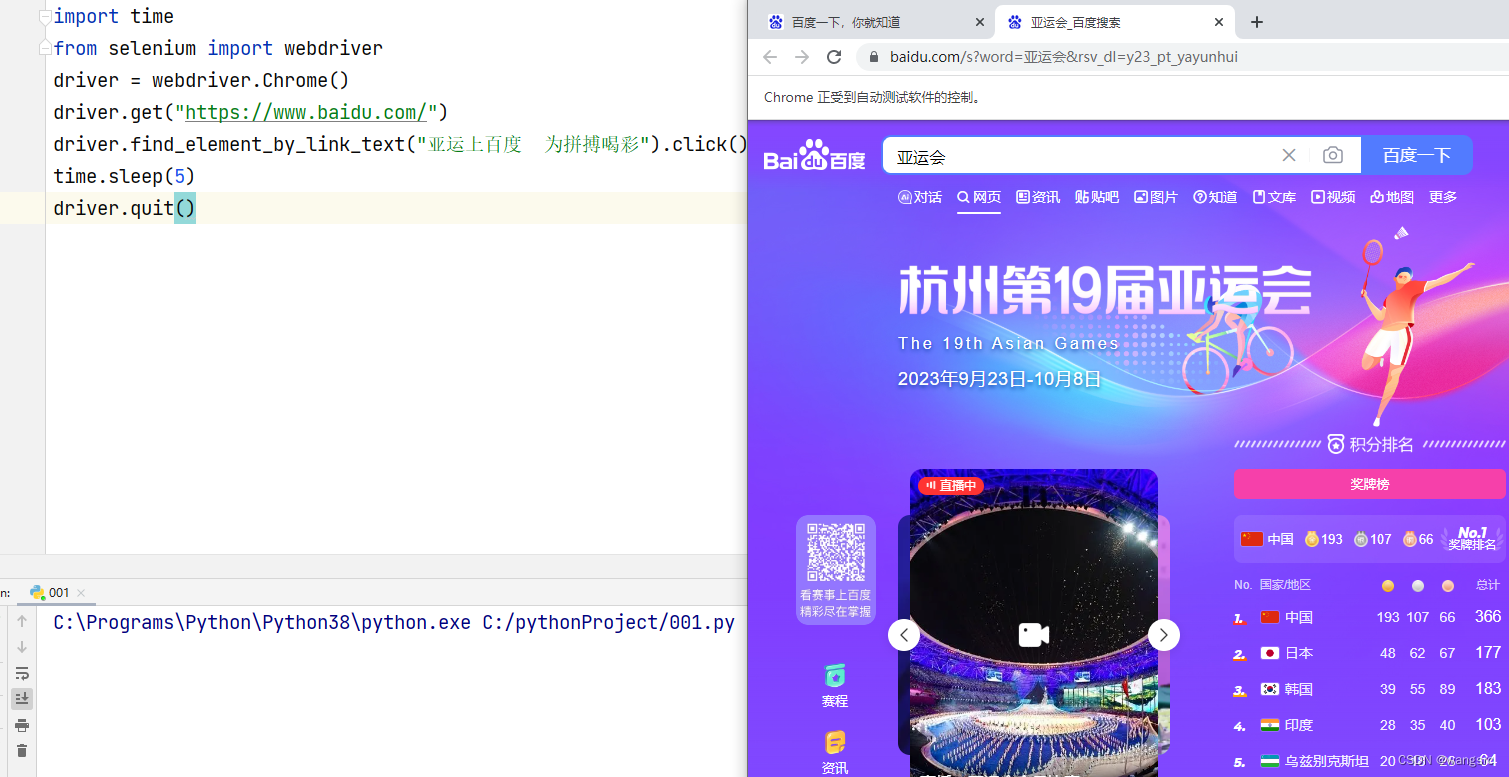Screen dimensions: 1509x777
Task: Close the 001 run tab
Action: [81, 593]
